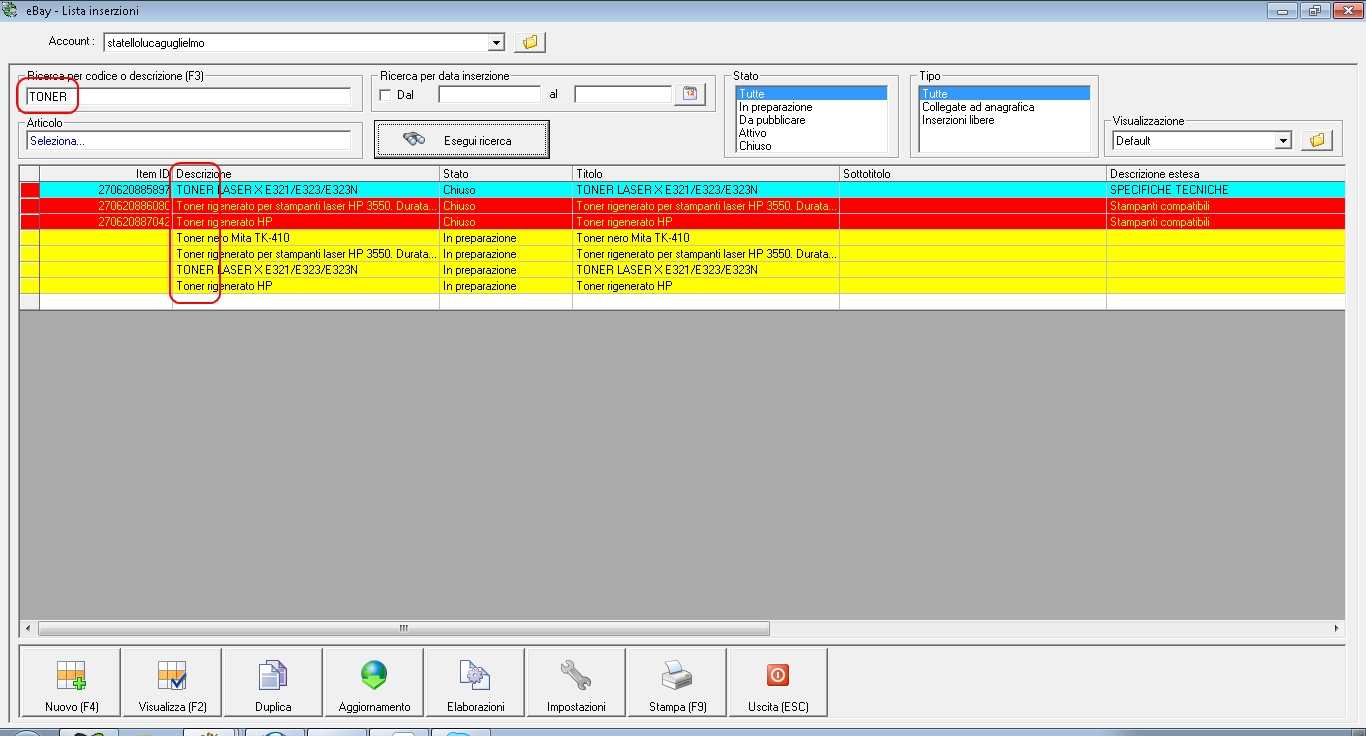
Task: Sort by the Item ID column header
Action: click(106, 174)
